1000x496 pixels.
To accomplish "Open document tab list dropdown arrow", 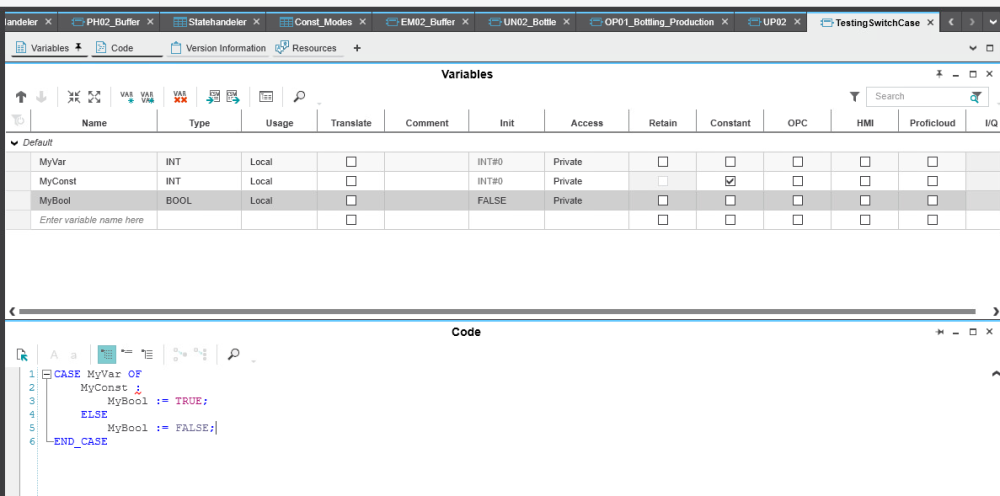I will [x=991, y=22].
